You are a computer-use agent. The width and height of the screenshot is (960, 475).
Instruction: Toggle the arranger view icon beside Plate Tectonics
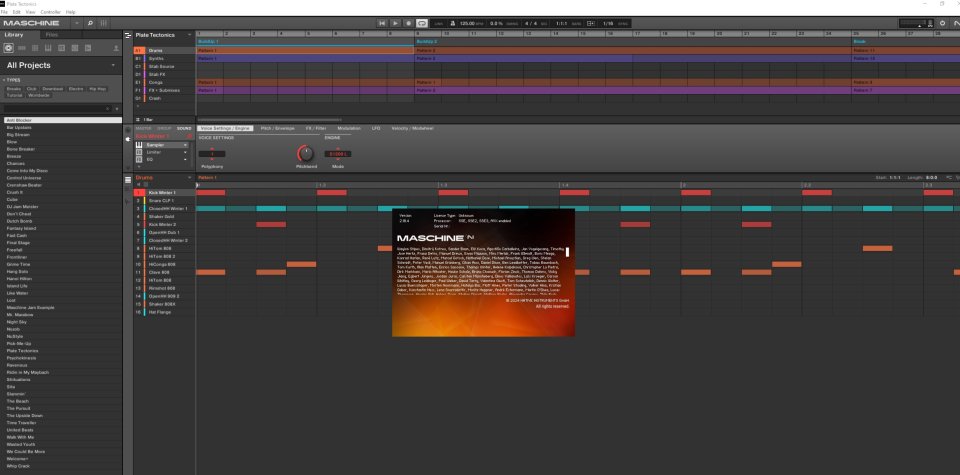(x=128, y=36)
